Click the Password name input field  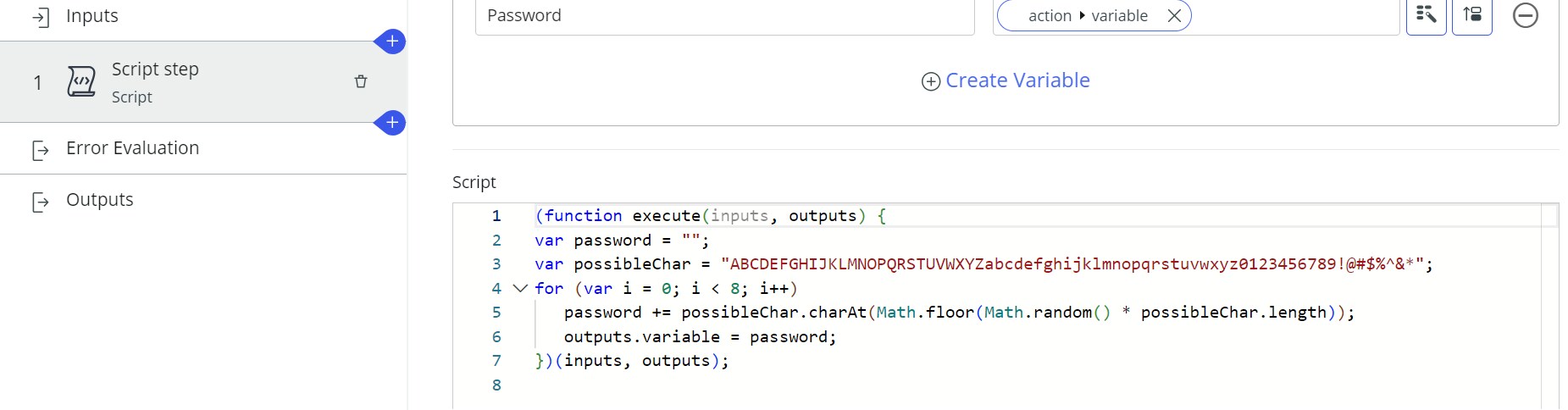tap(724, 16)
